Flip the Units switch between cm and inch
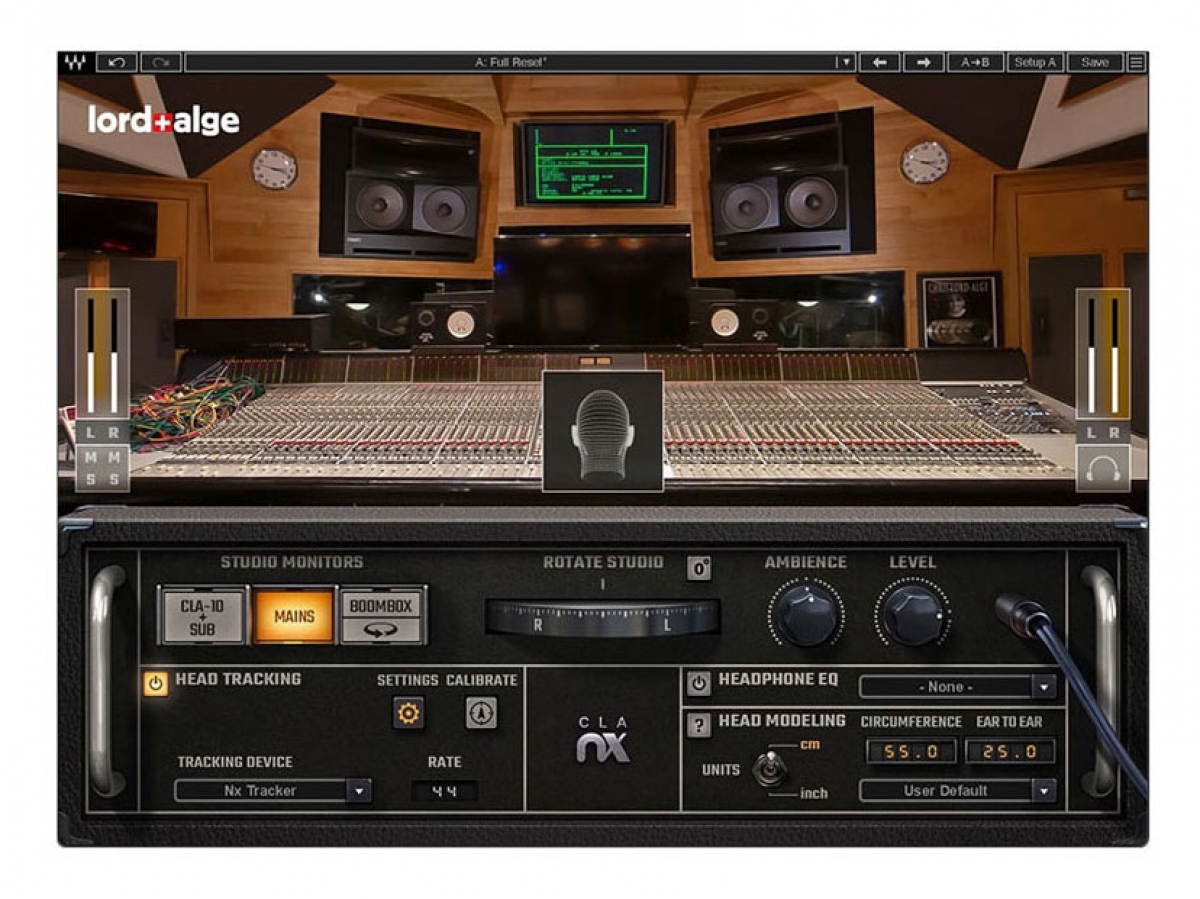This screenshot has width=1200, height=899. point(769,769)
